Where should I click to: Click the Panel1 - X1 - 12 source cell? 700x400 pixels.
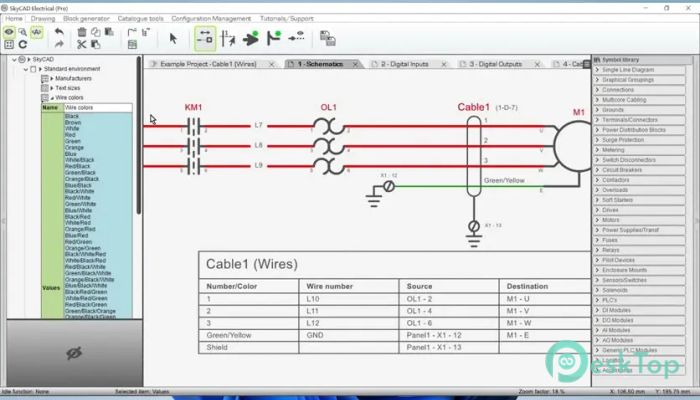coord(449,335)
